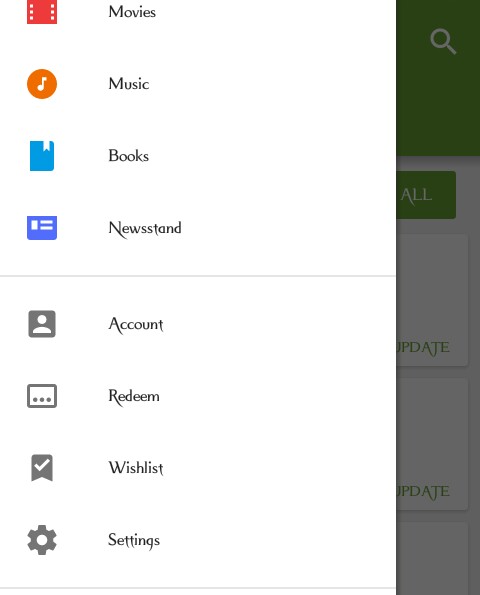
Task: Tap the green update ALL button
Action: (426, 195)
